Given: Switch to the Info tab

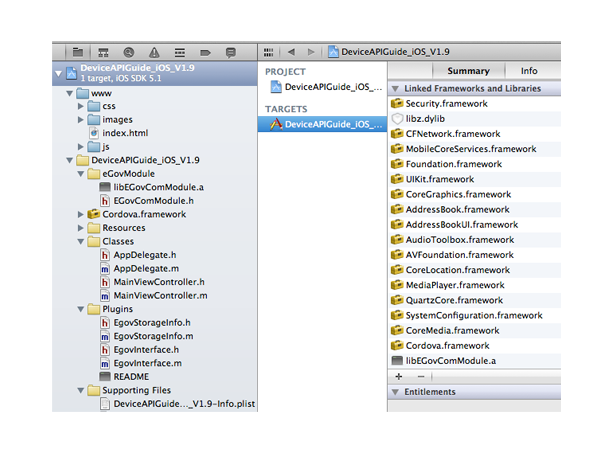Looking at the screenshot, I should [x=529, y=71].
